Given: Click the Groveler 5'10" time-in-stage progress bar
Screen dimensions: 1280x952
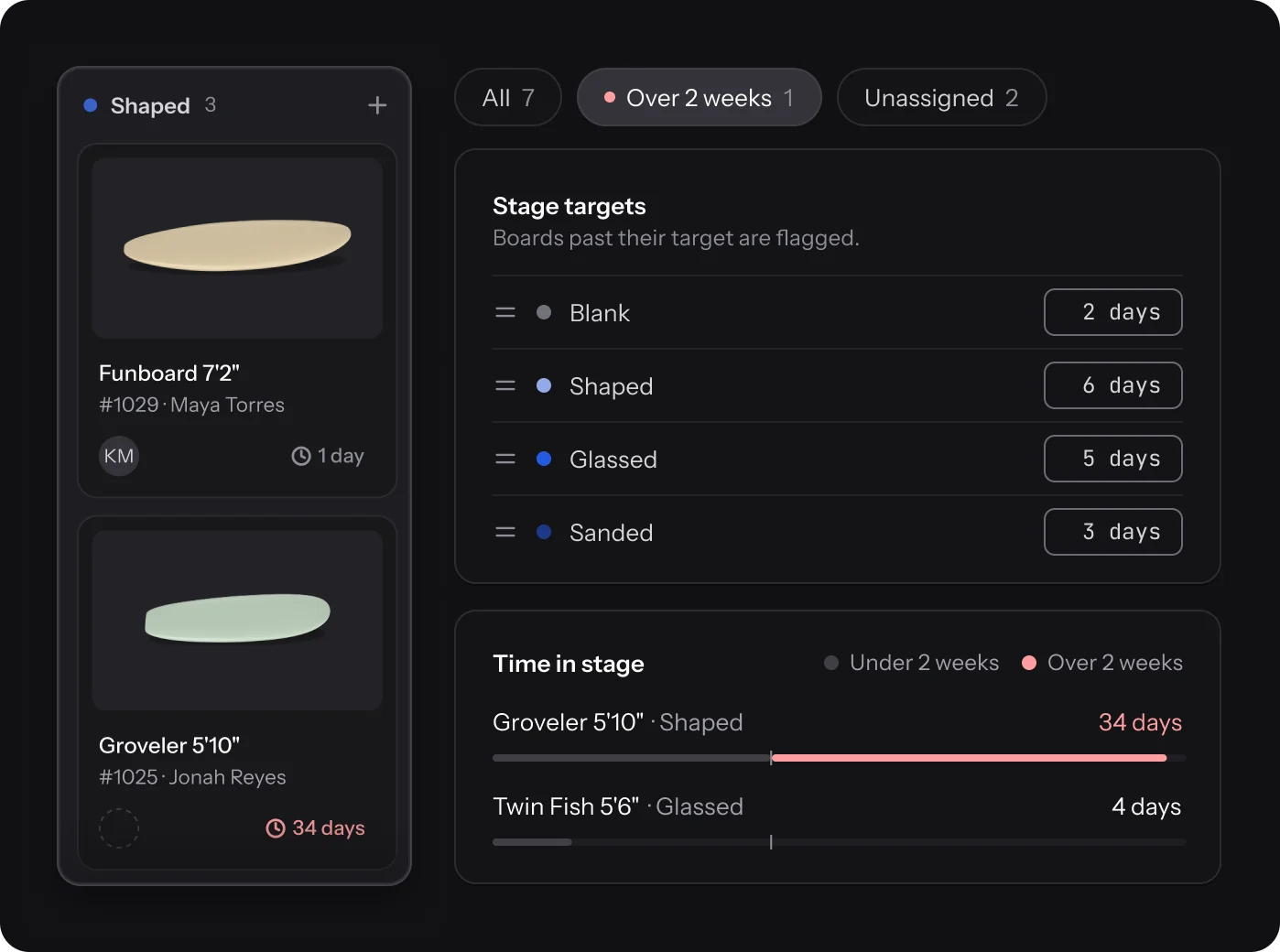Looking at the screenshot, I should 839,758.
